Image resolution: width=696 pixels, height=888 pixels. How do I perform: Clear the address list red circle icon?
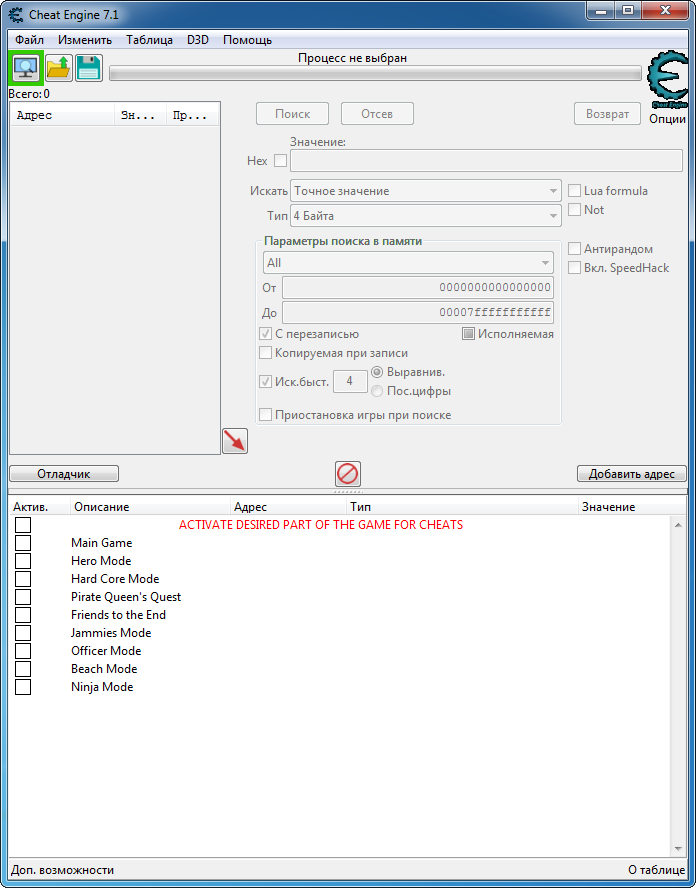348,473
